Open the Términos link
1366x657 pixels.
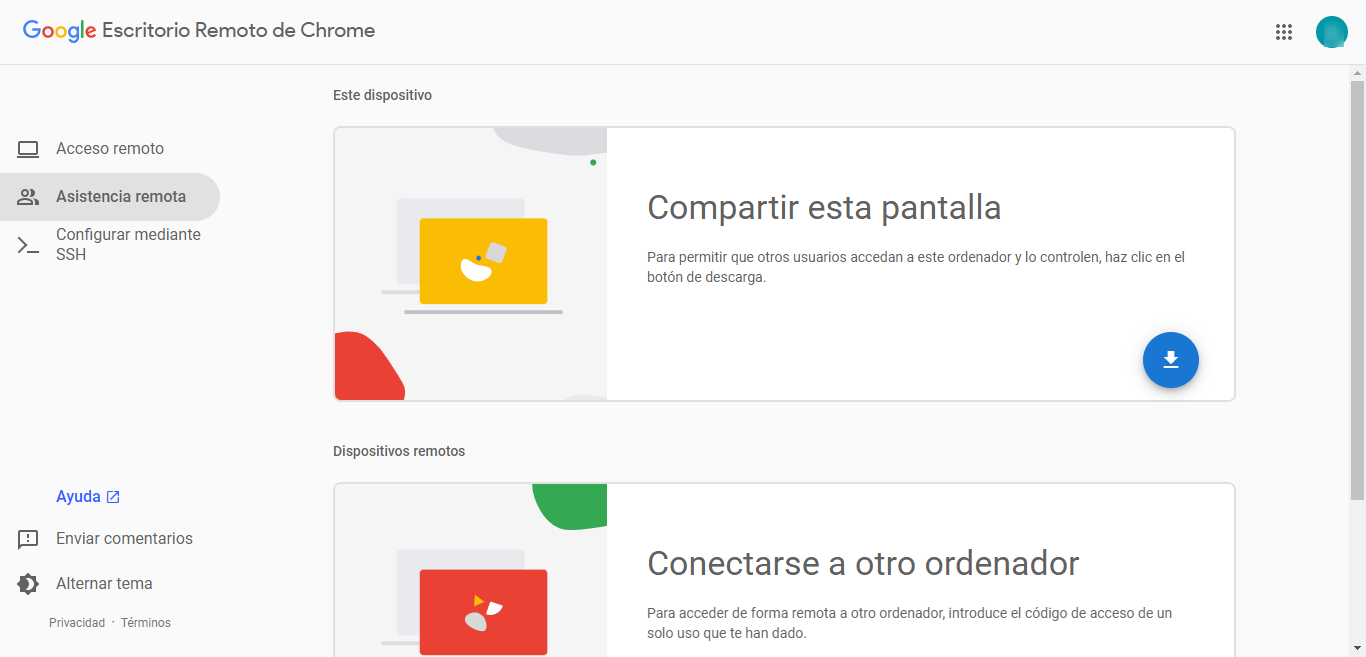tap(146, 623)
